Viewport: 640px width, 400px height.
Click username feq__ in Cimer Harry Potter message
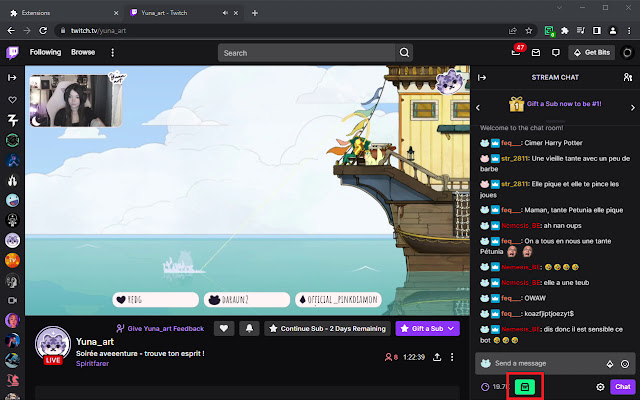pyautogui.click(x=511, y=143)
